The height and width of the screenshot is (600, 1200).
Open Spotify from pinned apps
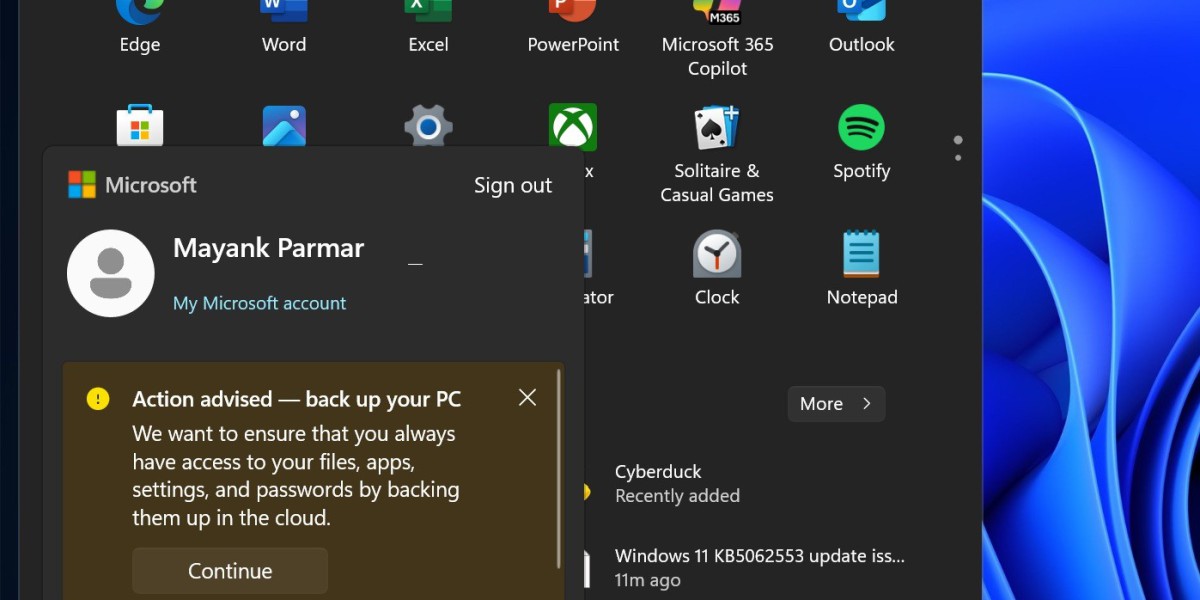[x=861, y=144]
